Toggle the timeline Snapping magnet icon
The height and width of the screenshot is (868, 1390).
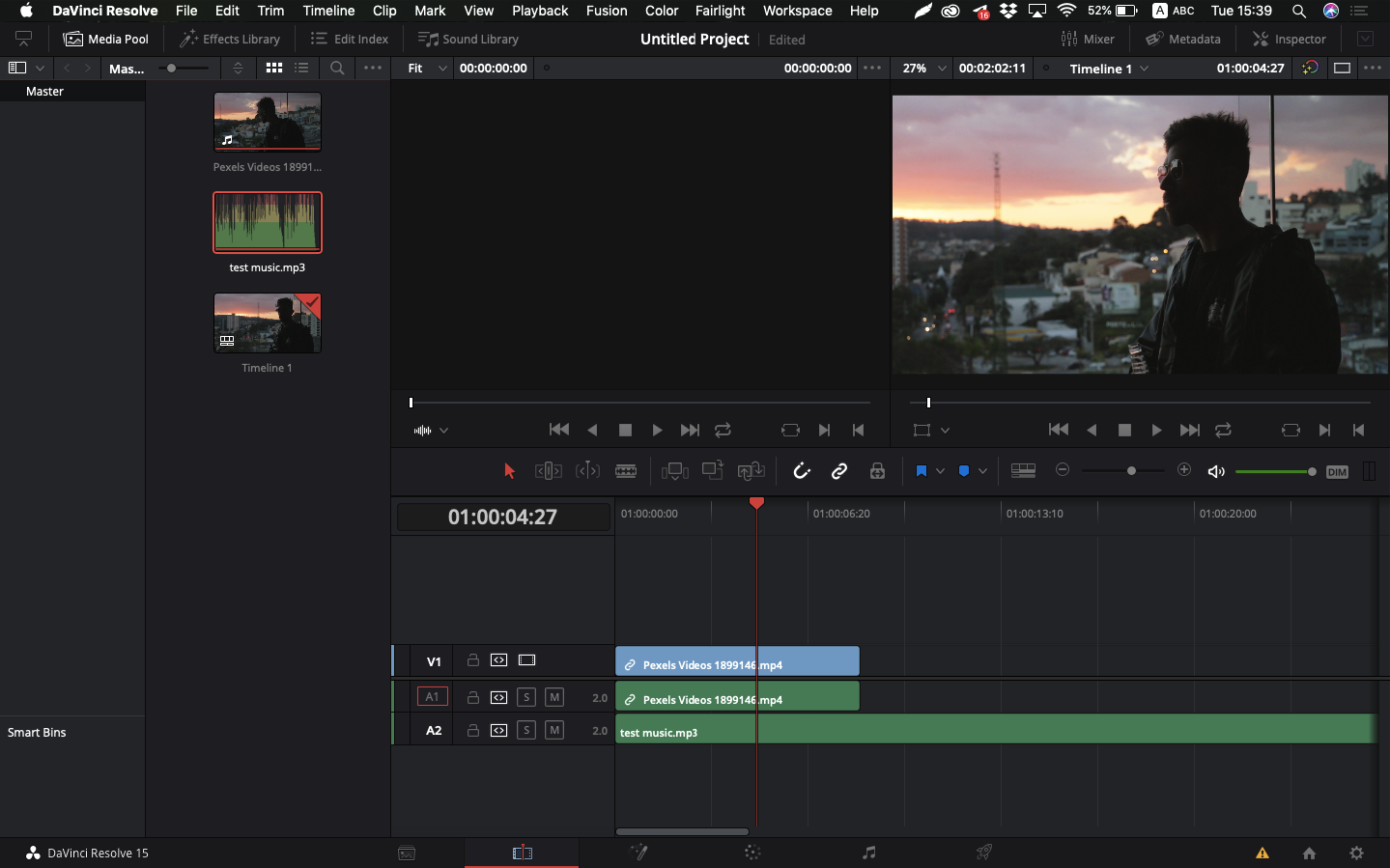click(801, 471)
